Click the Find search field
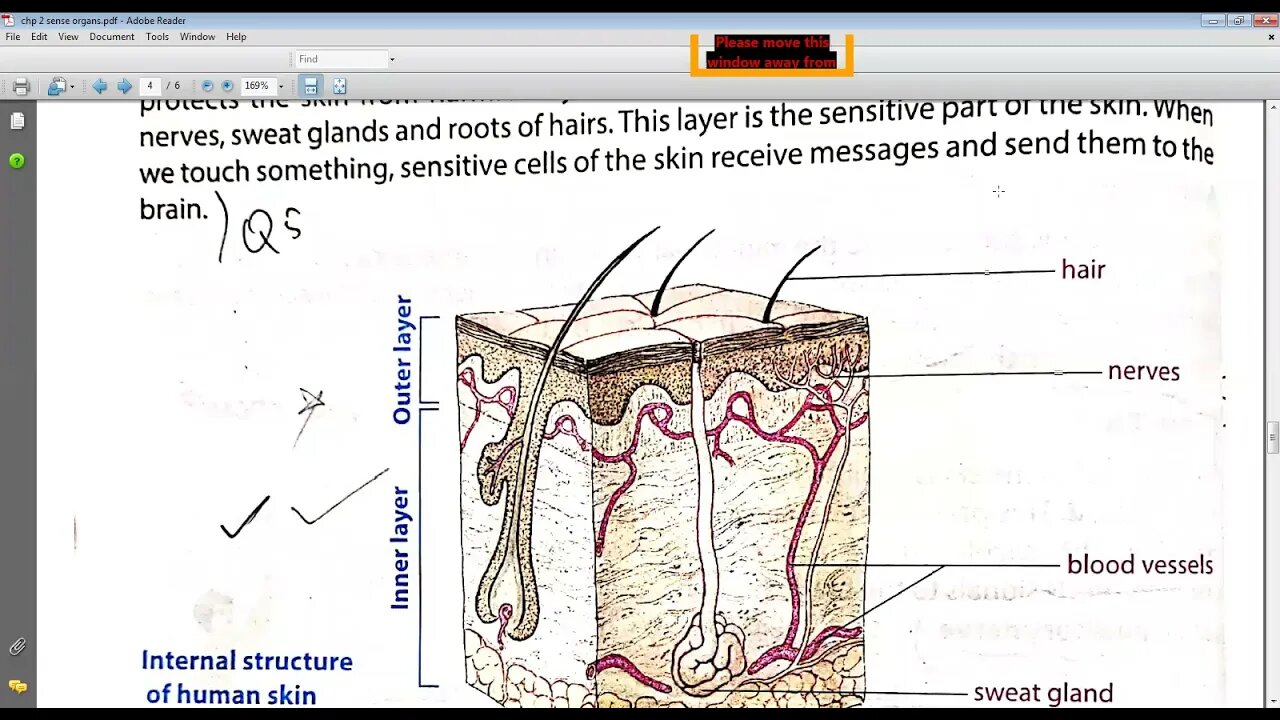Image resolution: width=1280 pixels, height=720 pixels. pos(340,59)
